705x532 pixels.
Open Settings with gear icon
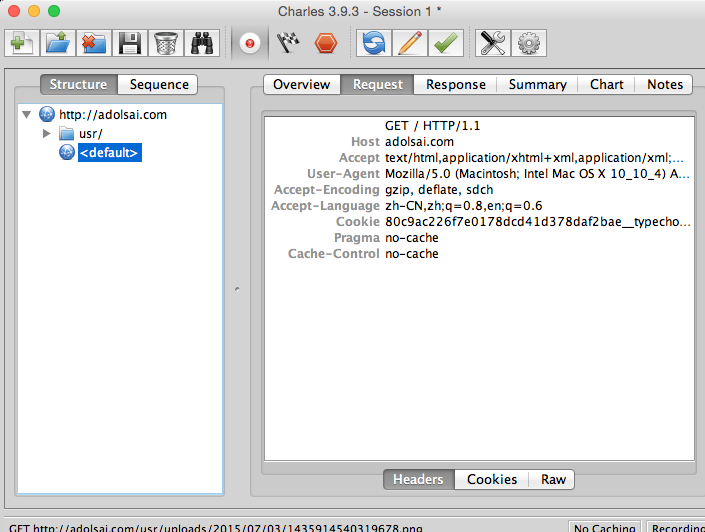529,43
